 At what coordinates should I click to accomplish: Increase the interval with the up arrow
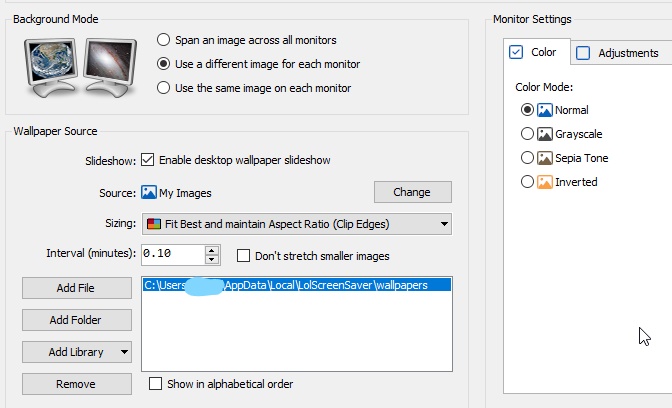click(x=211, y=250)
